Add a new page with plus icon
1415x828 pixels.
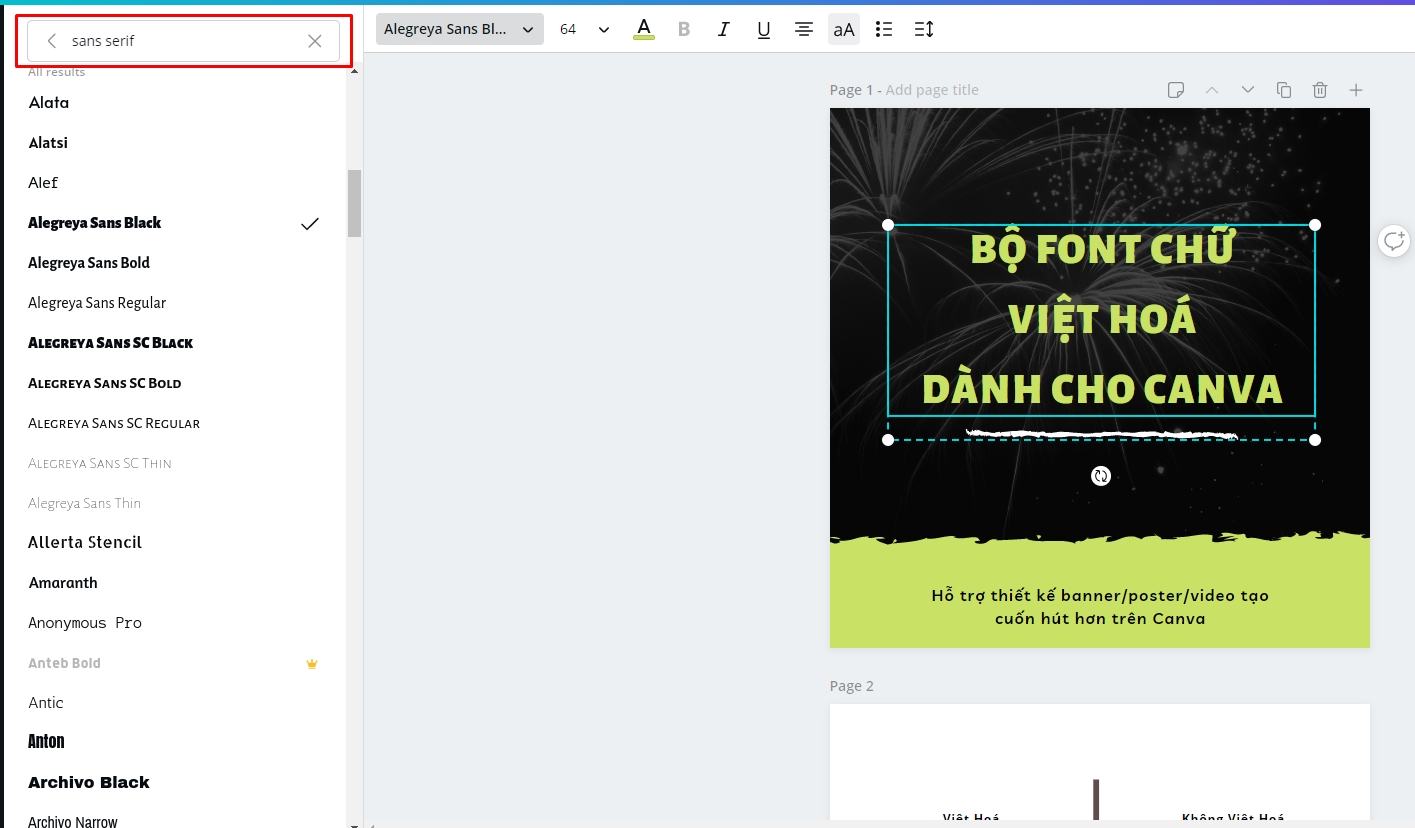[1356, 90]
